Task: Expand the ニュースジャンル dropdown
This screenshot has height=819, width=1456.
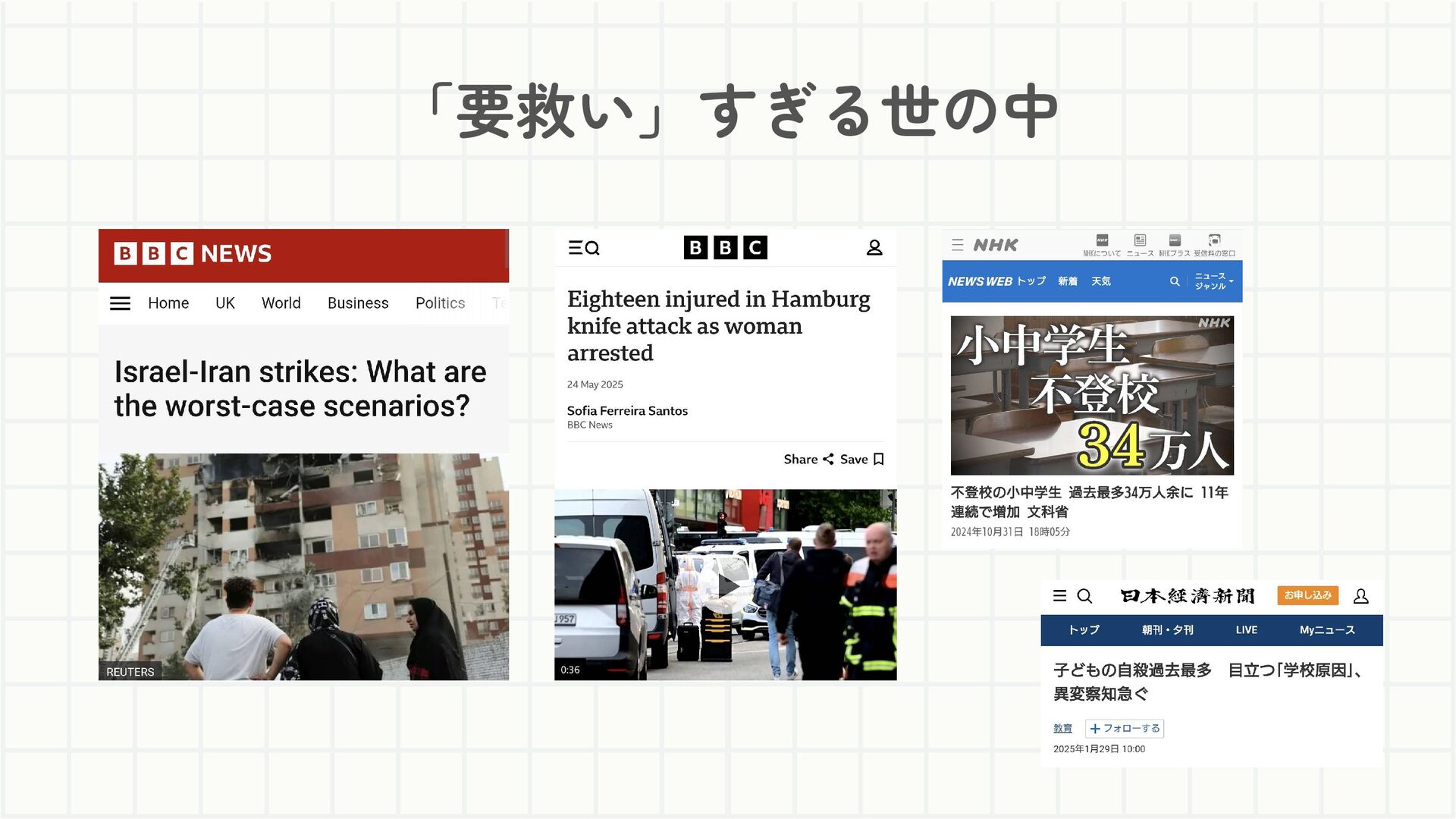Action: [1214, 281]
